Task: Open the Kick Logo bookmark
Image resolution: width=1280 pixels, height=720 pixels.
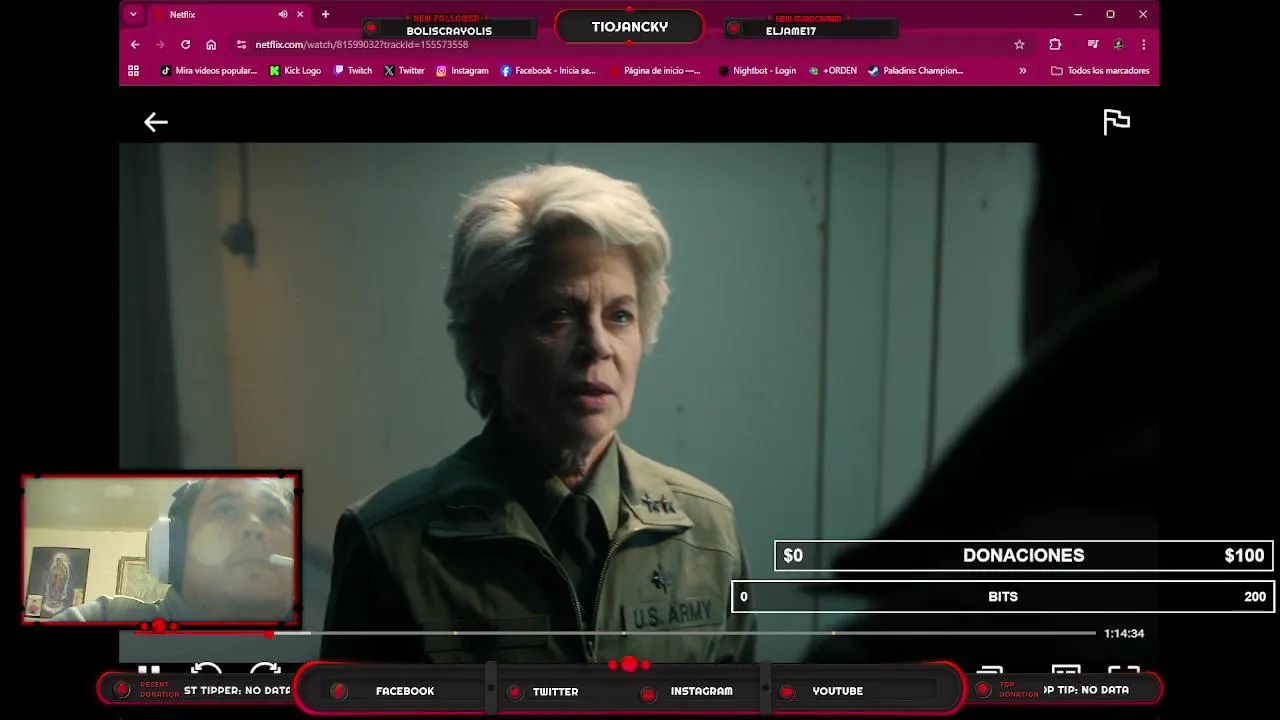Action: (295, 71)
